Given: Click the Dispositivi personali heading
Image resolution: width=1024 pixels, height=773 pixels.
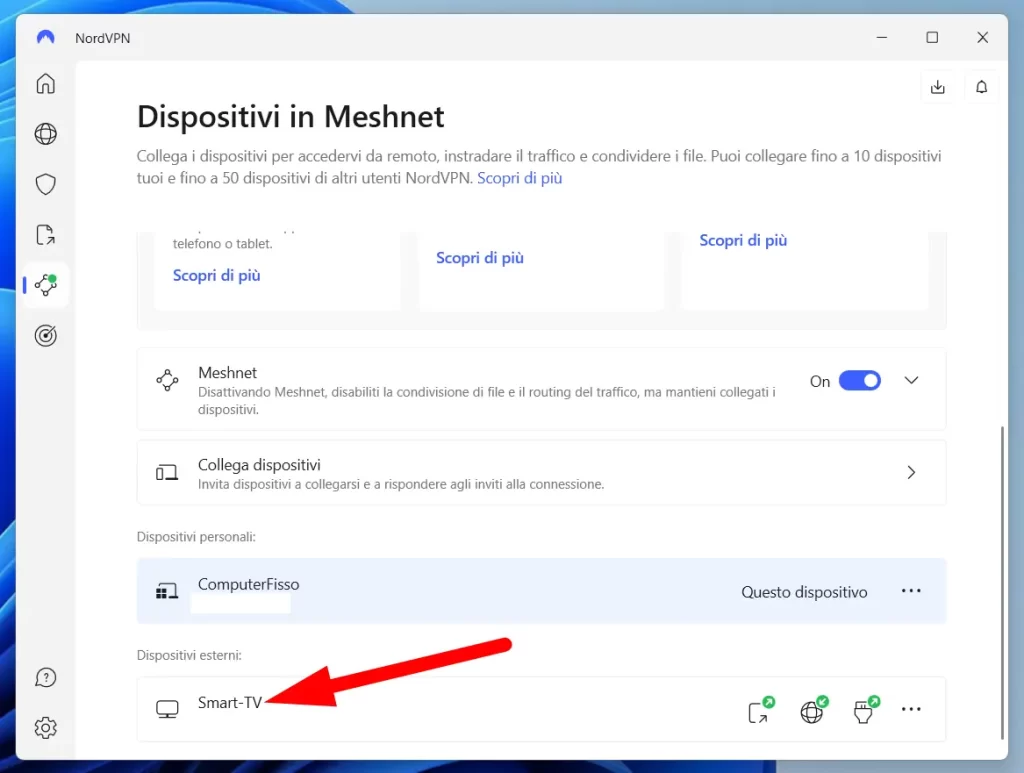Looking at the screenshot, I should pos(196,537).
